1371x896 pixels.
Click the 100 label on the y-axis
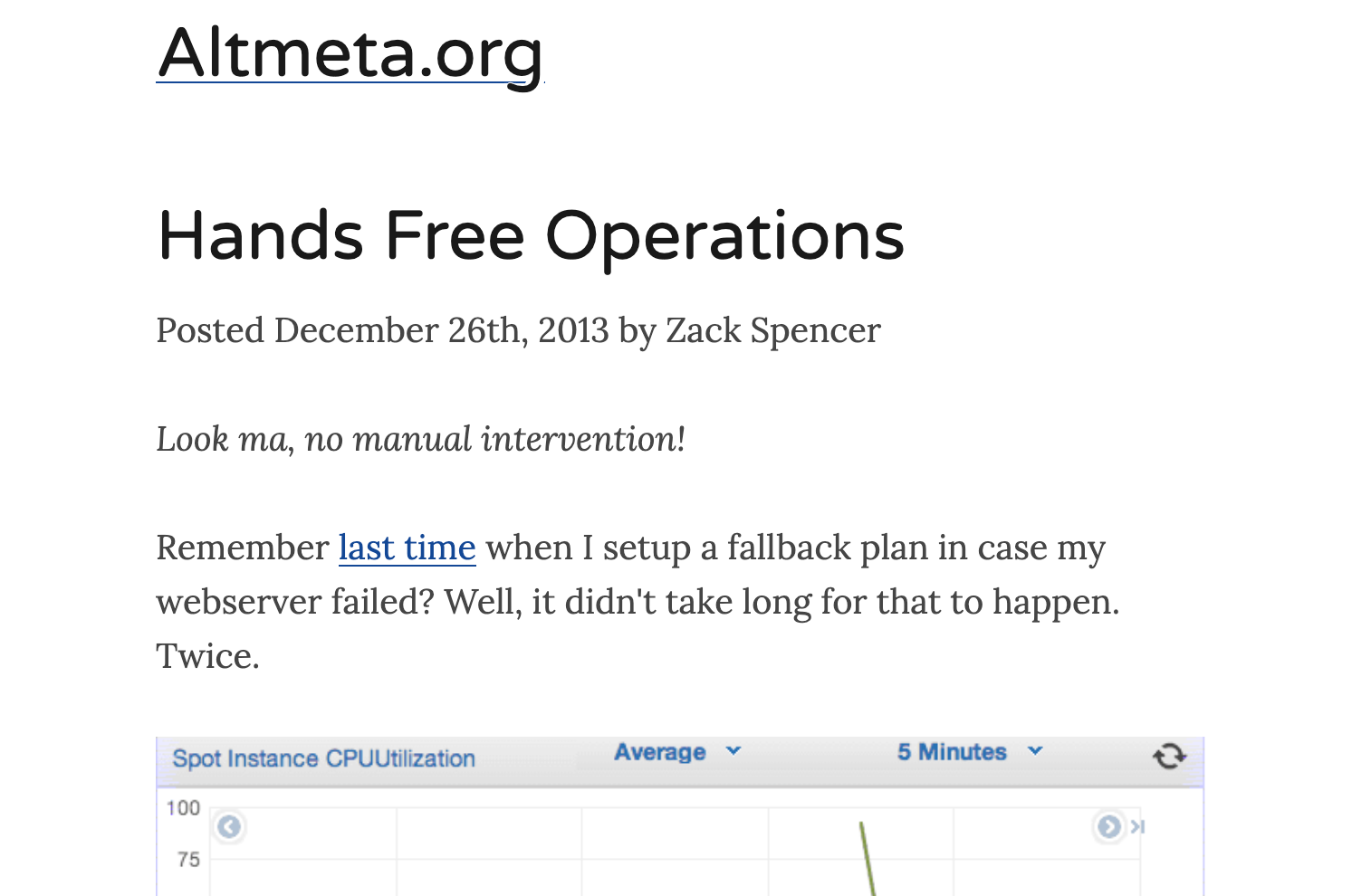184,807
